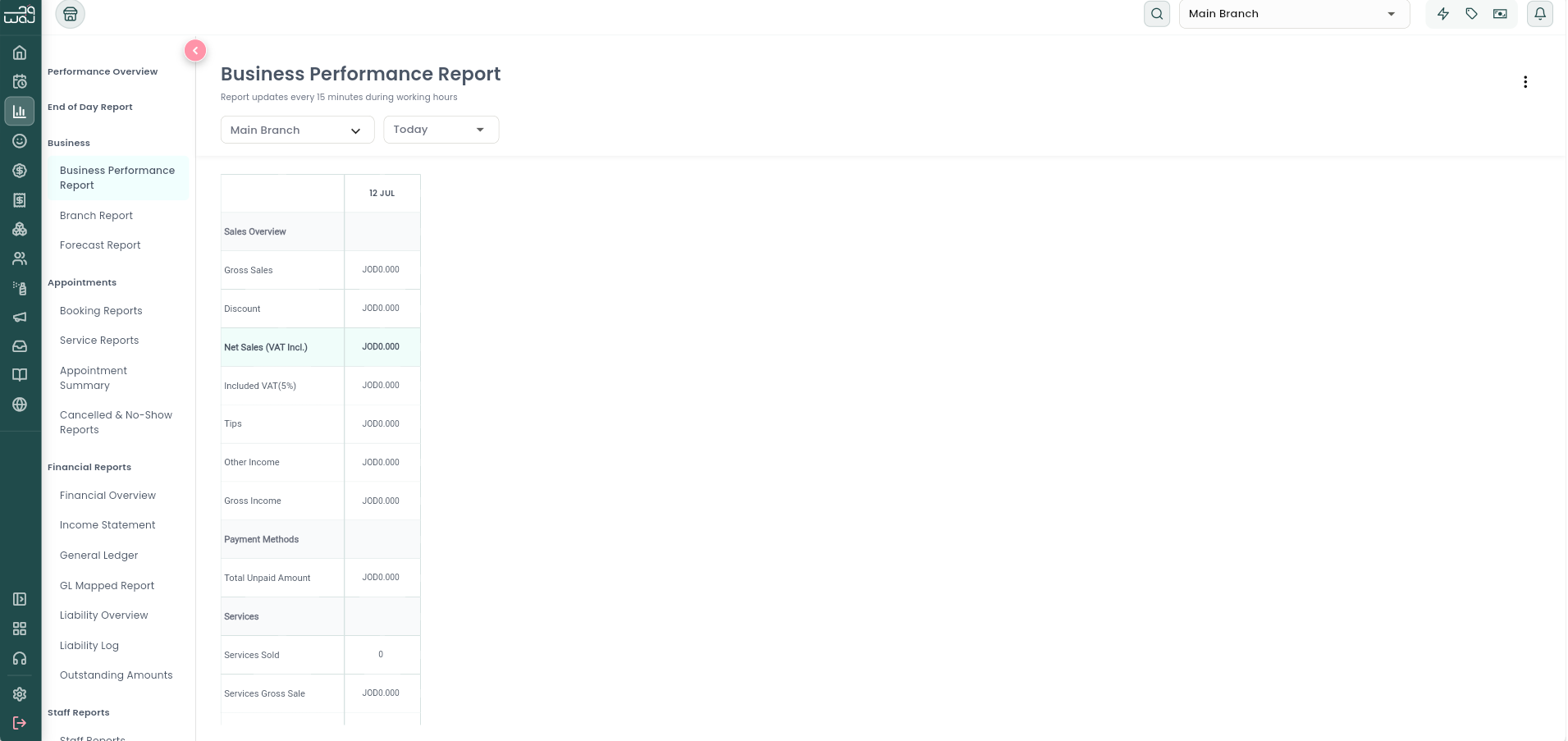Screen dimensions: 1568x741
Task: Click the Business section heading
Action: pos(69,143)
